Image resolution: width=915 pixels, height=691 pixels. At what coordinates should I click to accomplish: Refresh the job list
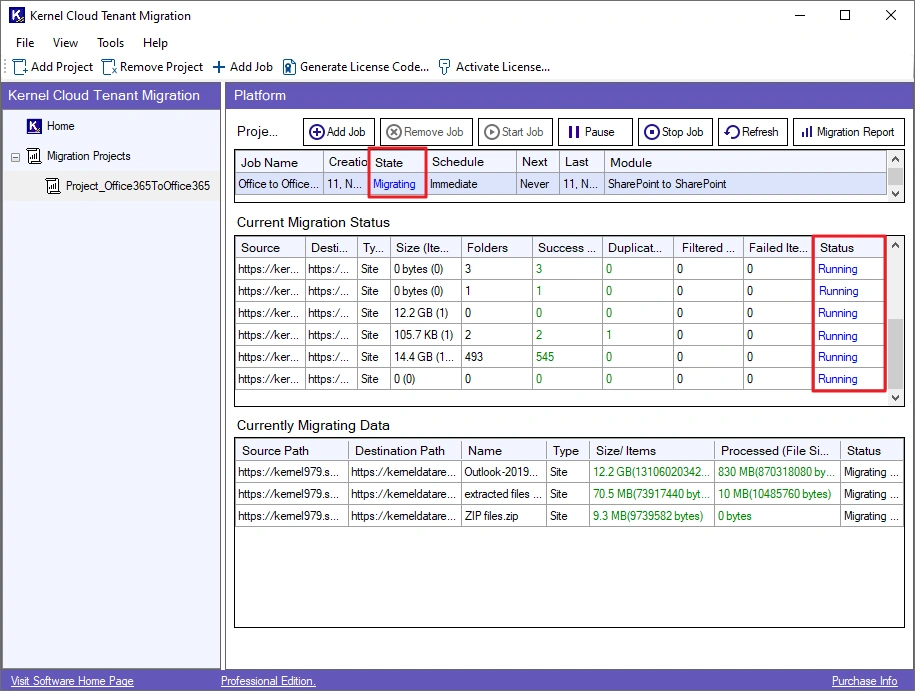pos(751,132)
